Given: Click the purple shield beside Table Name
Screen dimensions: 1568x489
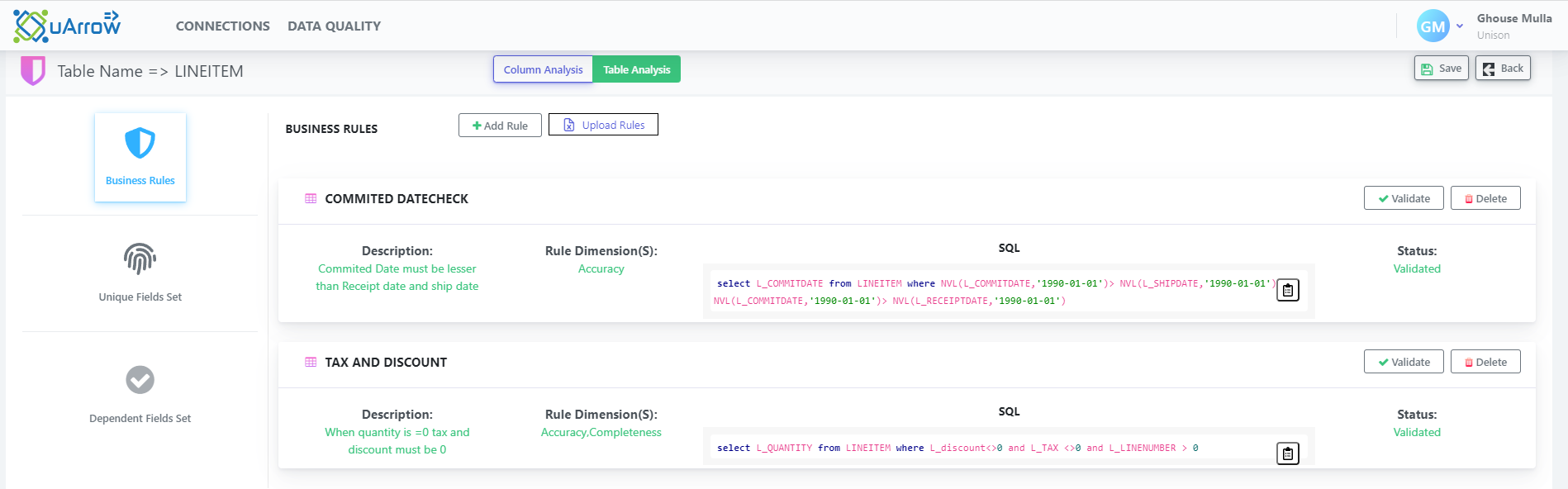Looking at the screenshot, I should click(x=33, y=71).
